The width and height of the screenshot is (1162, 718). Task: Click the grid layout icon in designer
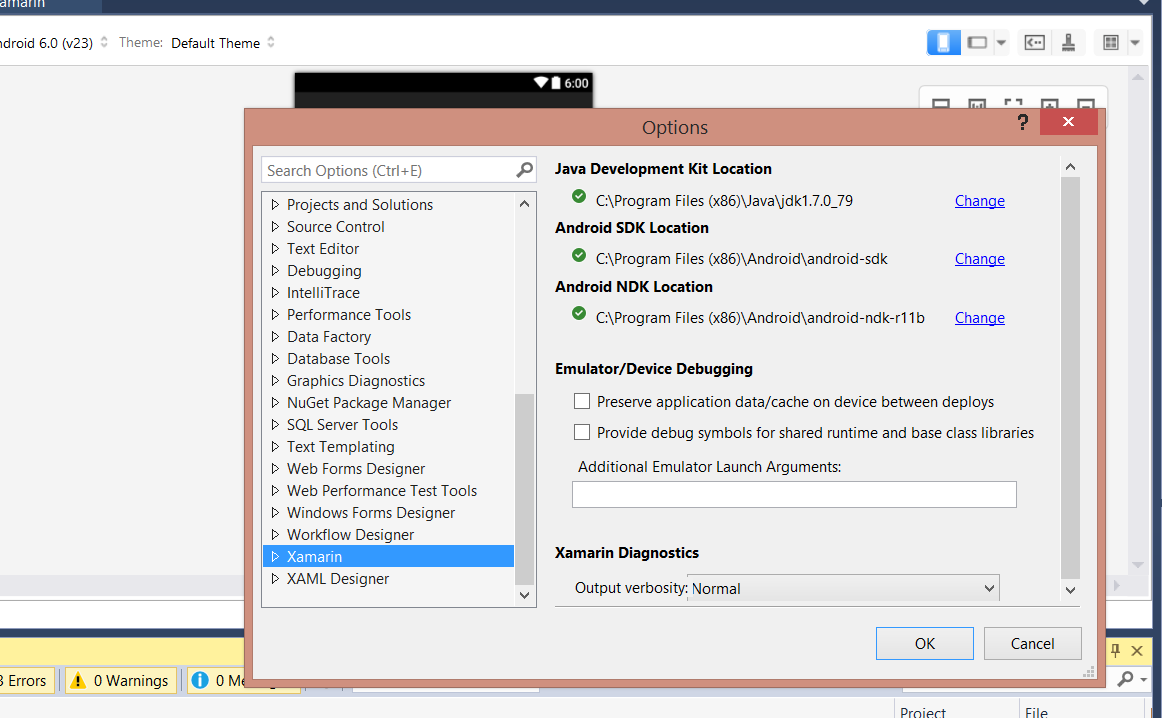1110,42
